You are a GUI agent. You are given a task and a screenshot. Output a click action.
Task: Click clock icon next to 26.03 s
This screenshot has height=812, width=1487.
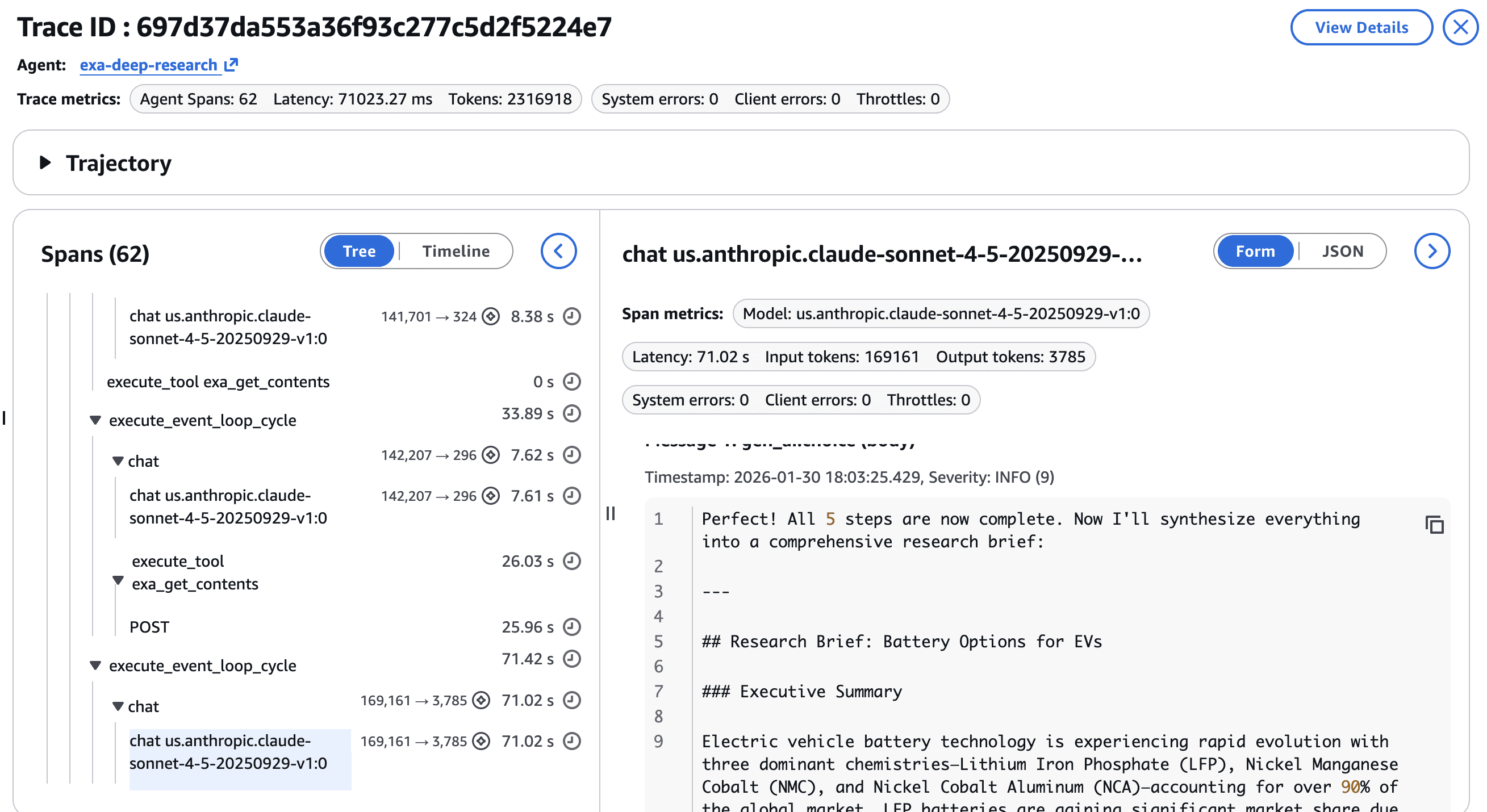tap(571, 561)
